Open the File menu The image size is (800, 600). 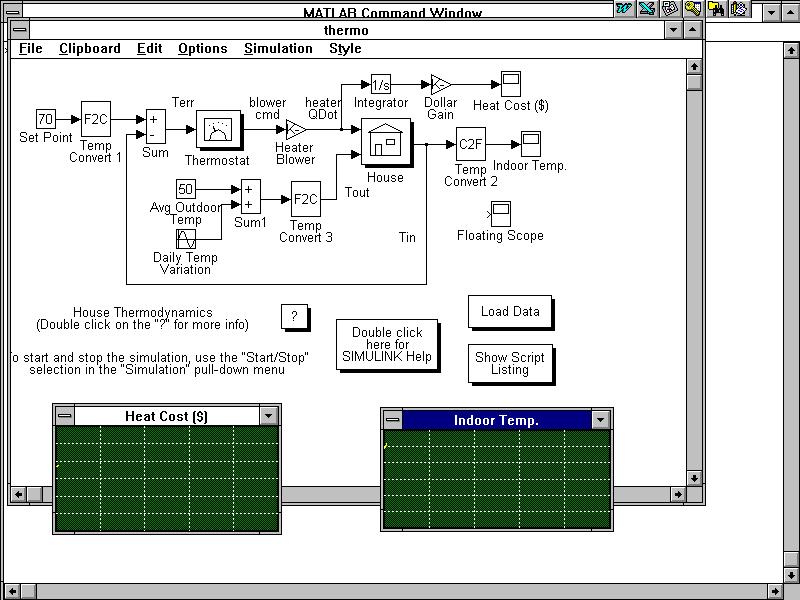(31, 48)
